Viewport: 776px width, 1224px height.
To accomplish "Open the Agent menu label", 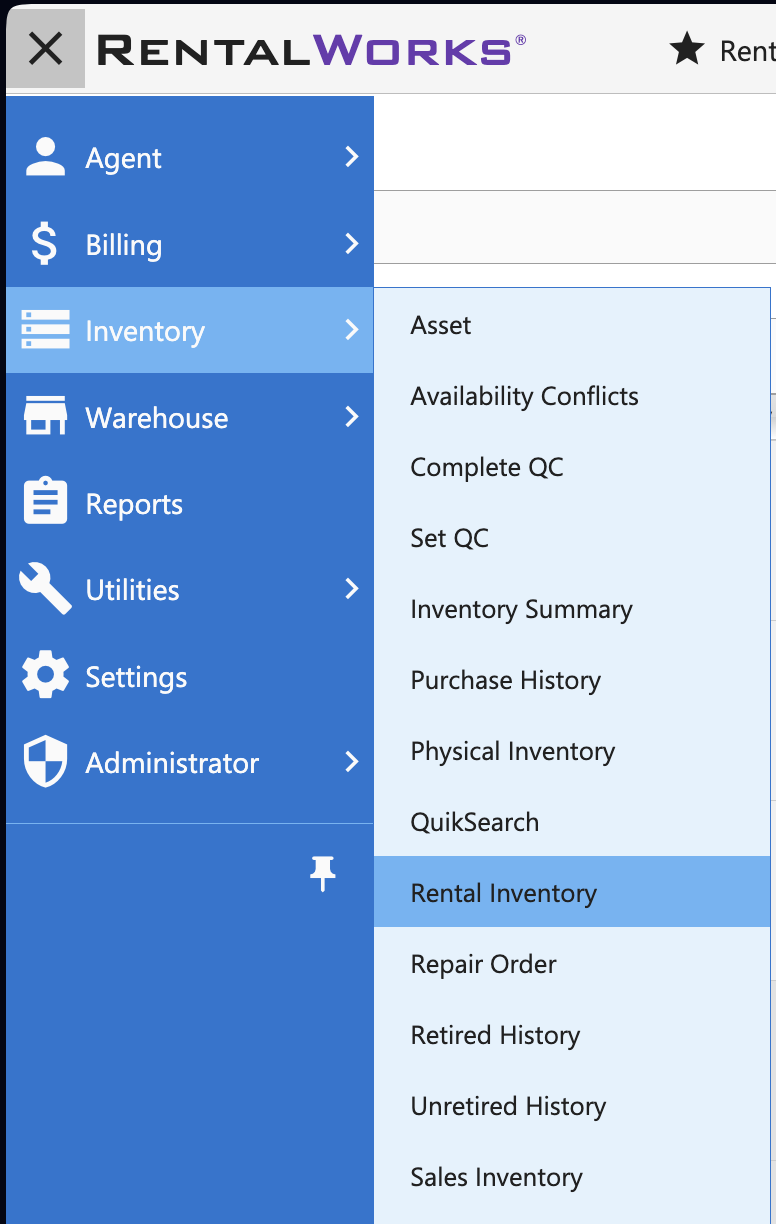I will click(x=124, y=159).
